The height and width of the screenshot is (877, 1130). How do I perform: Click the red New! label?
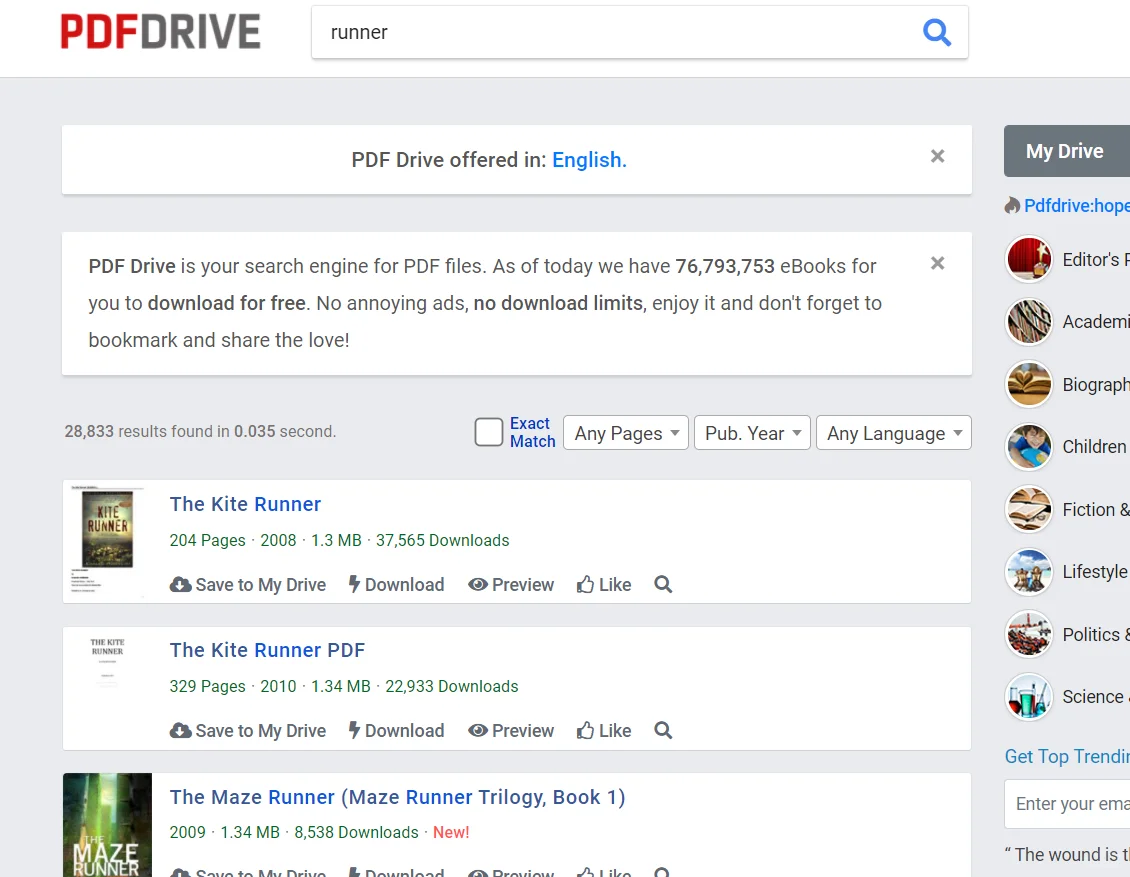[451, 833]
